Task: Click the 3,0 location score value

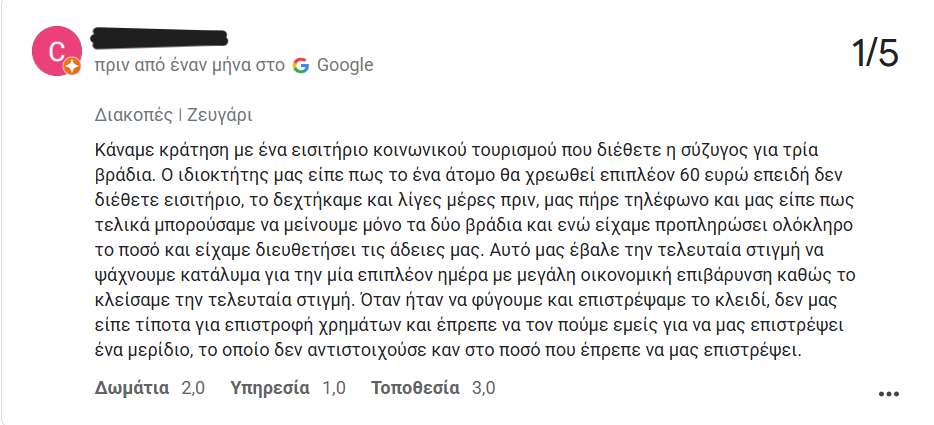Action: click(x=483, y=388)
